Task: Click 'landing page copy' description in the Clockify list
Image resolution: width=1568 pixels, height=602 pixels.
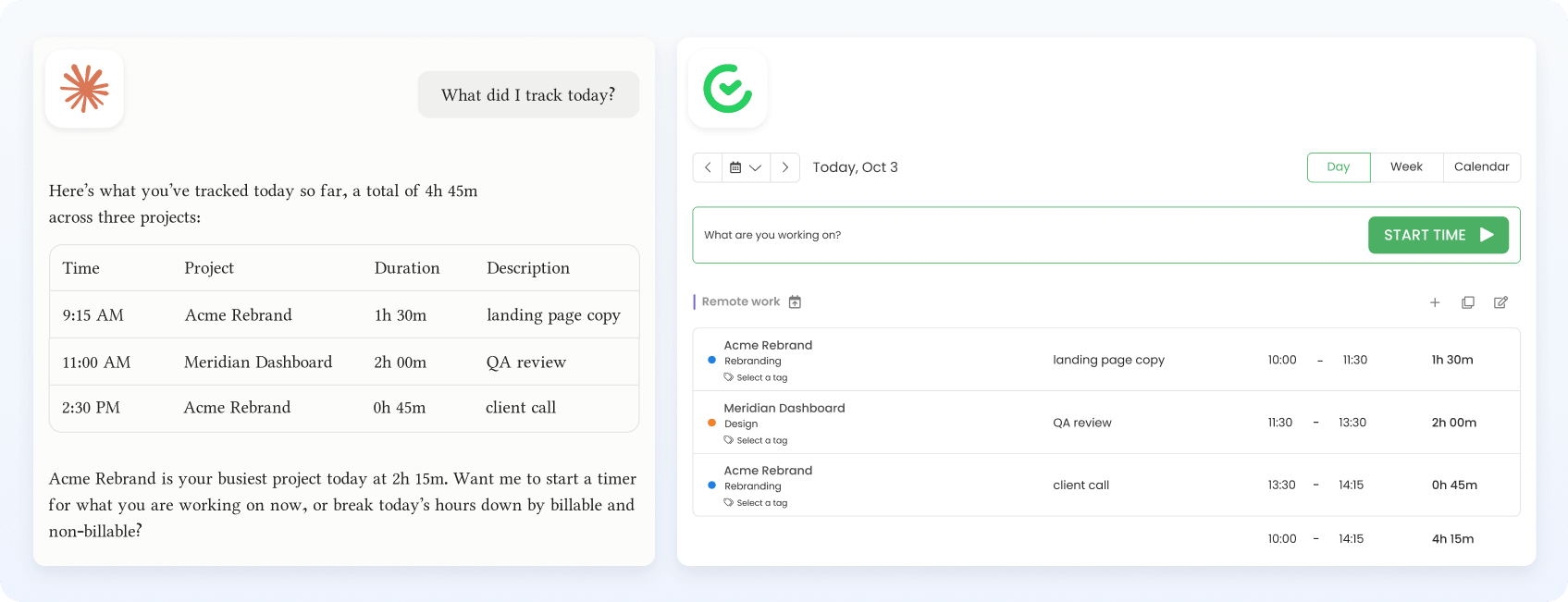Action: [1108, 360]
